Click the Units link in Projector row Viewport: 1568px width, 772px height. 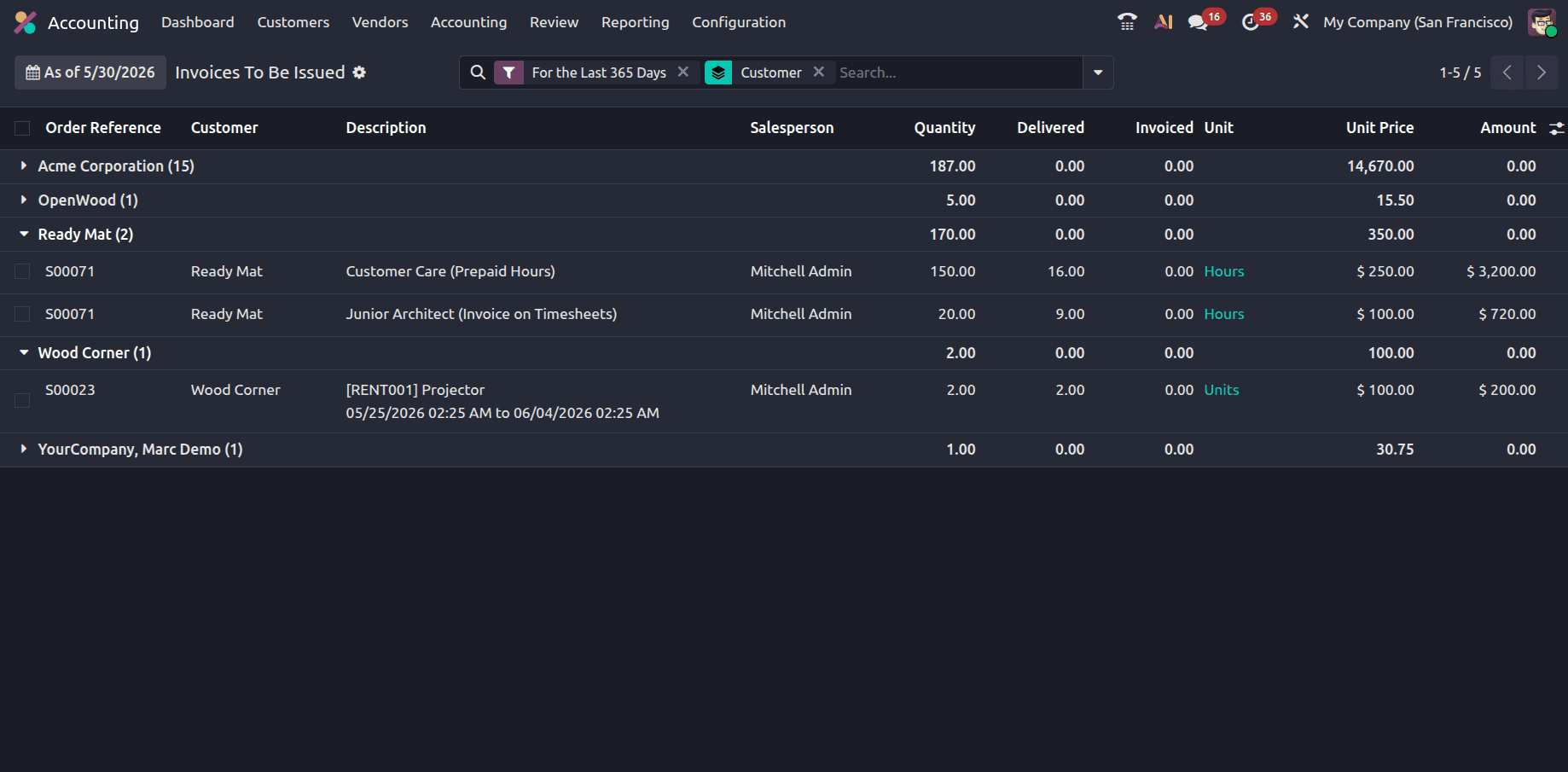(x=1221, y=390)
